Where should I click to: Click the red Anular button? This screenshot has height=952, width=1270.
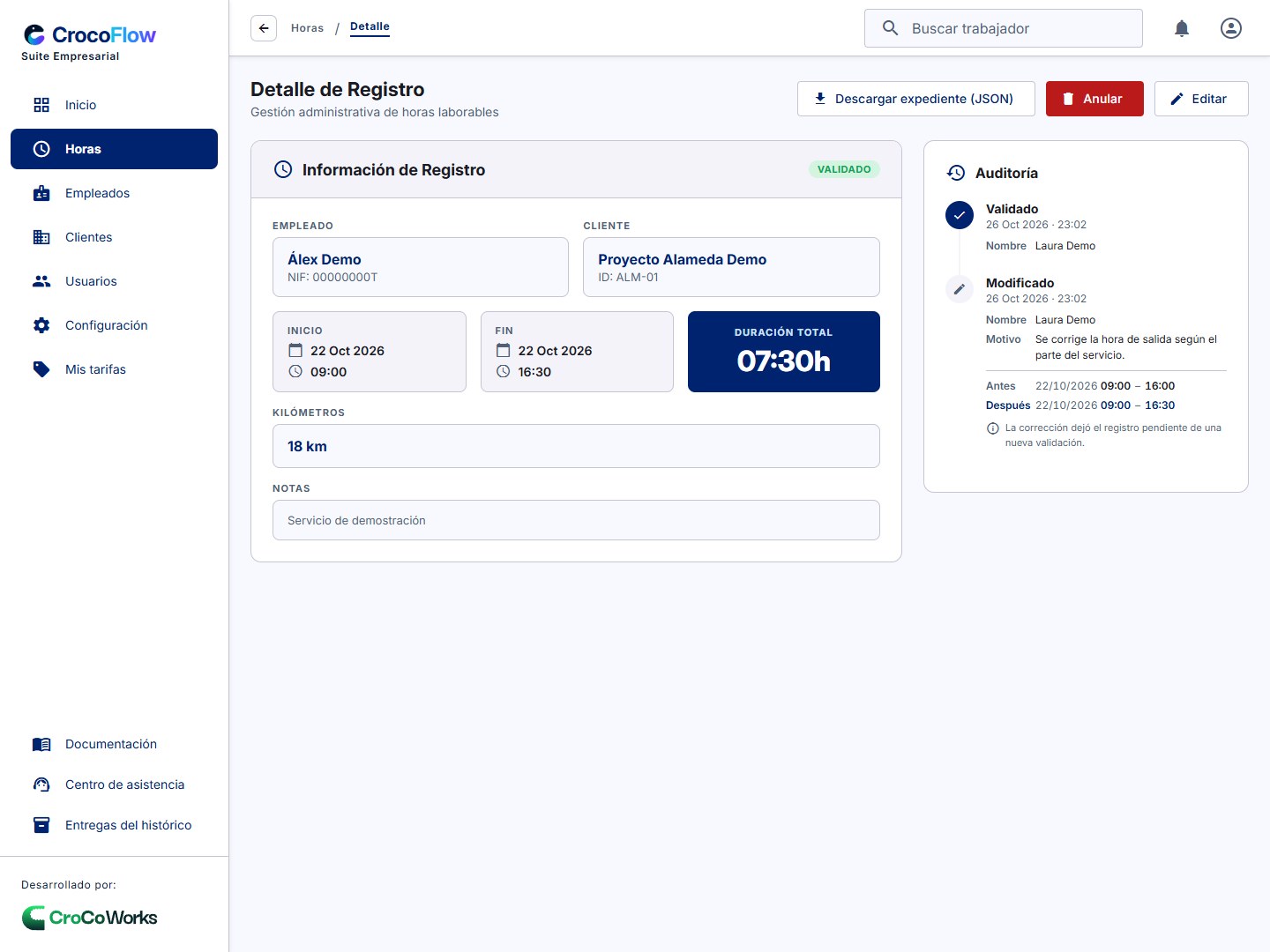[1094, 99]
